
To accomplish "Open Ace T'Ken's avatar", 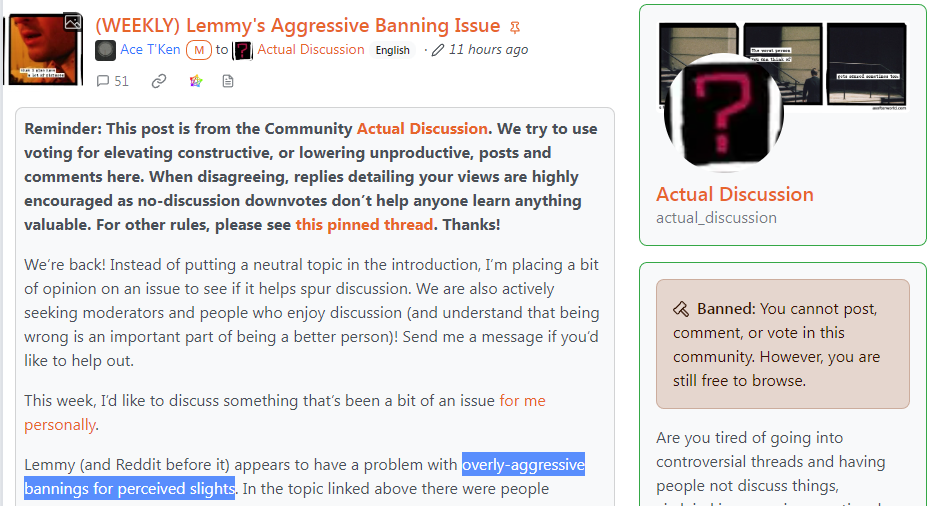I will [105, 50].
